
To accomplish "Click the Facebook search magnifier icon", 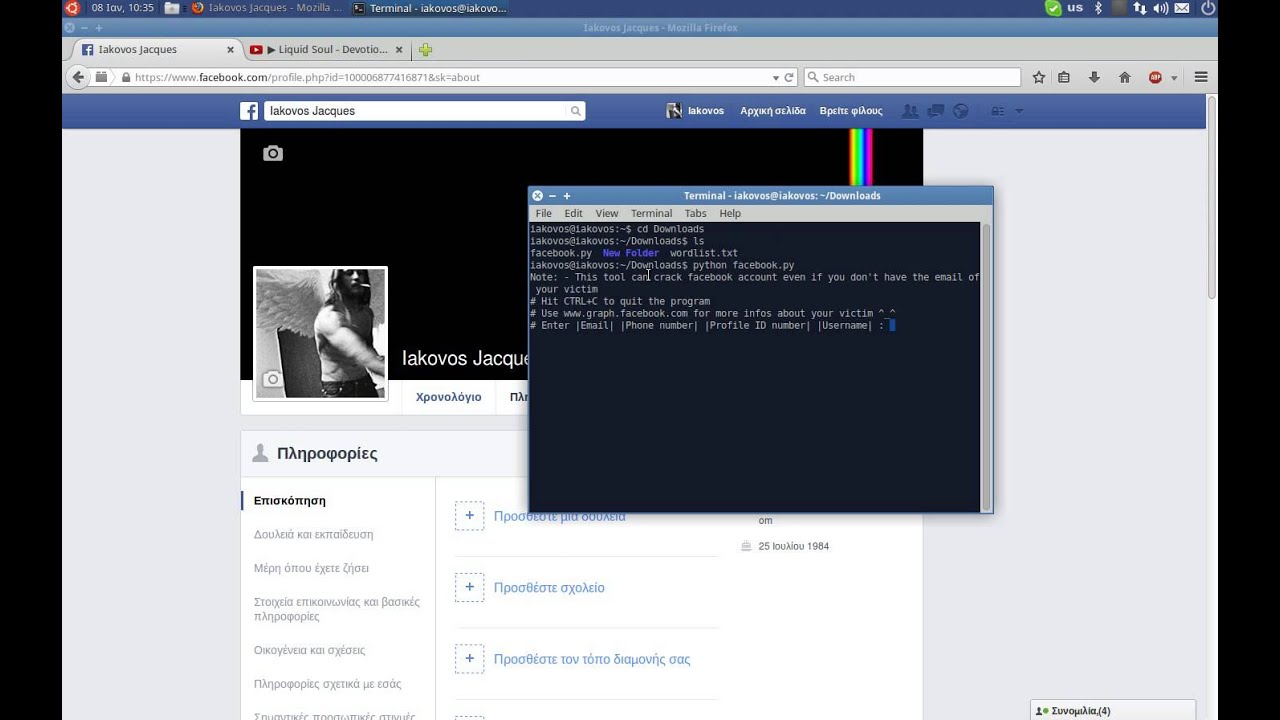I will coord(576,111).
